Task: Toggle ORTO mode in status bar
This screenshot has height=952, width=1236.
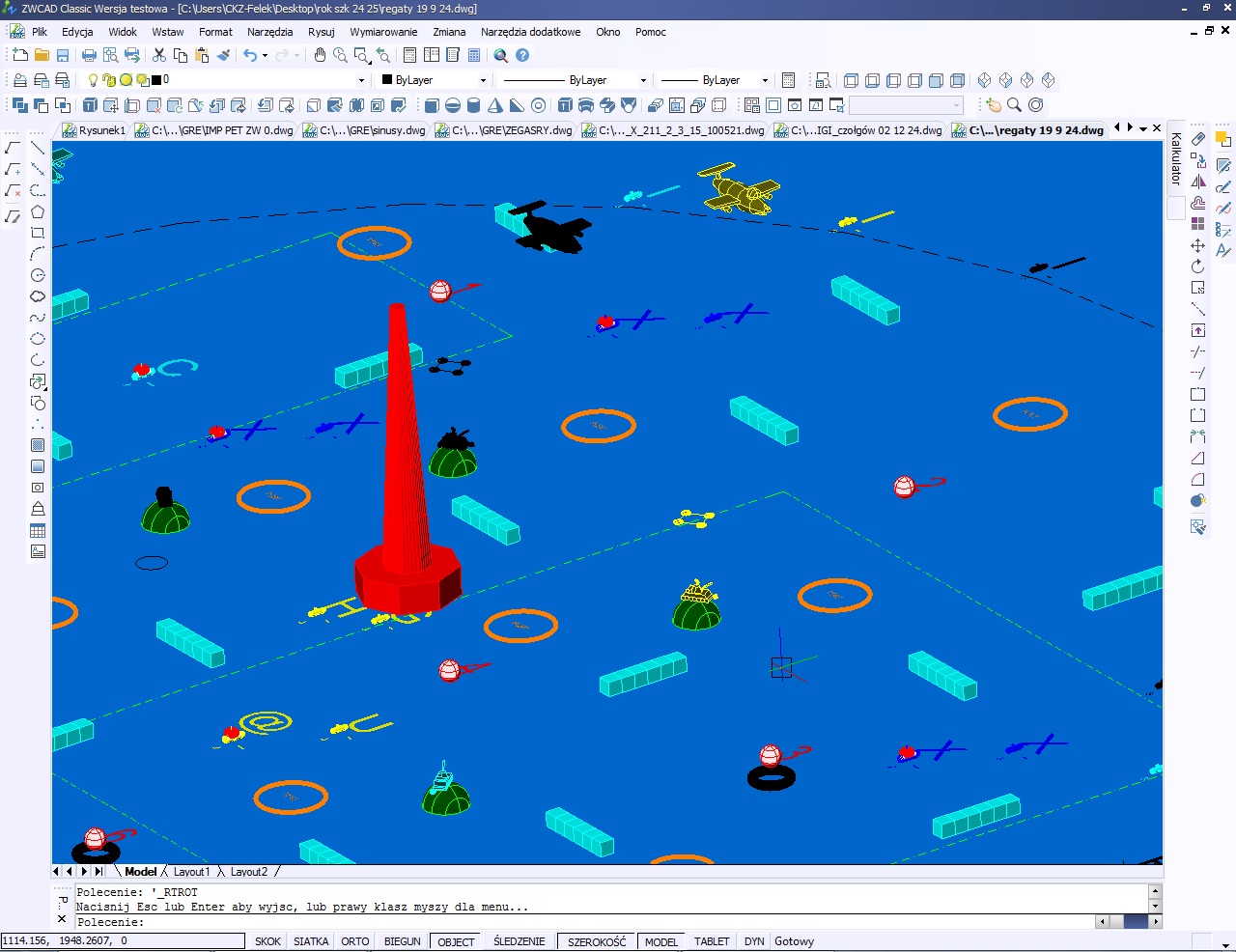Action: click(x=354, y=941)
